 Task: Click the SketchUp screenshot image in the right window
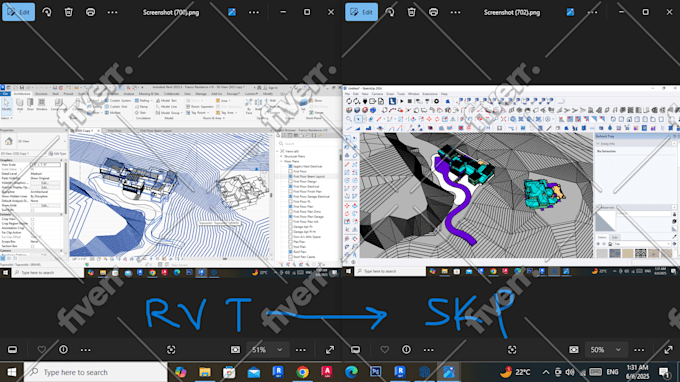511,181
